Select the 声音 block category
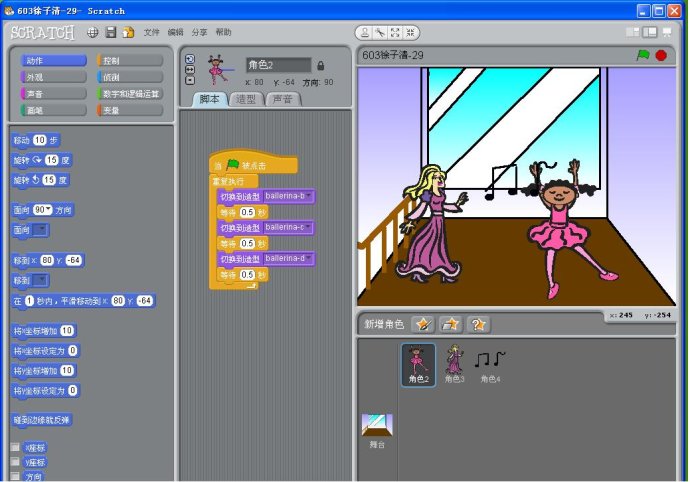This screenshot has height=482, width=690. coord(54,94)
